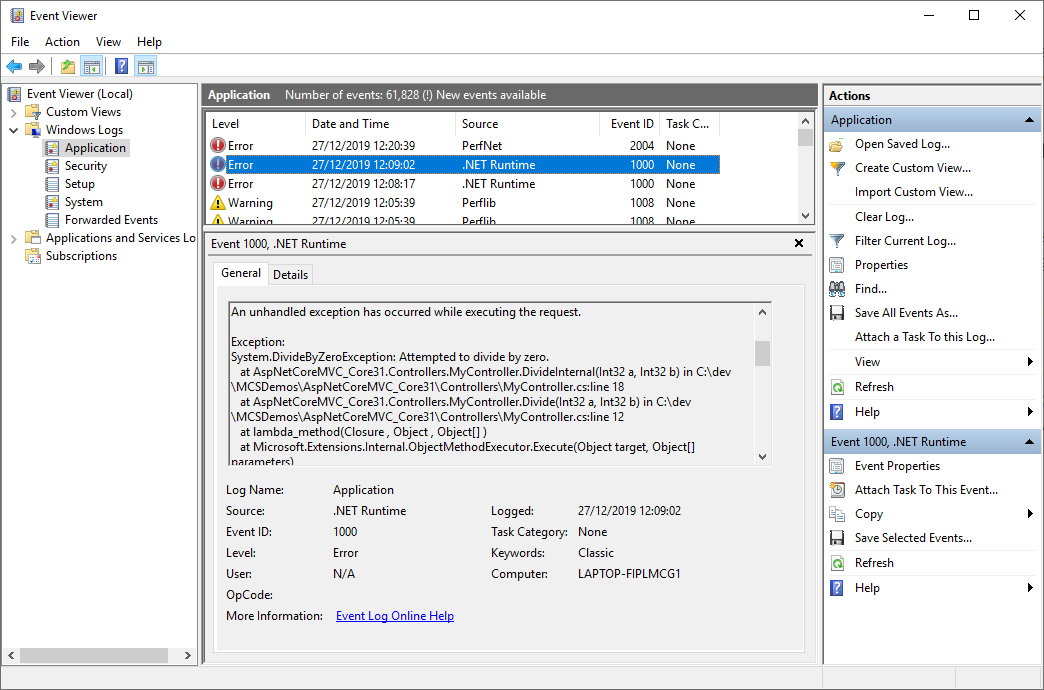Click the Find binoculars icon
Screen dimensions: 1044x690
pos(837,289)
